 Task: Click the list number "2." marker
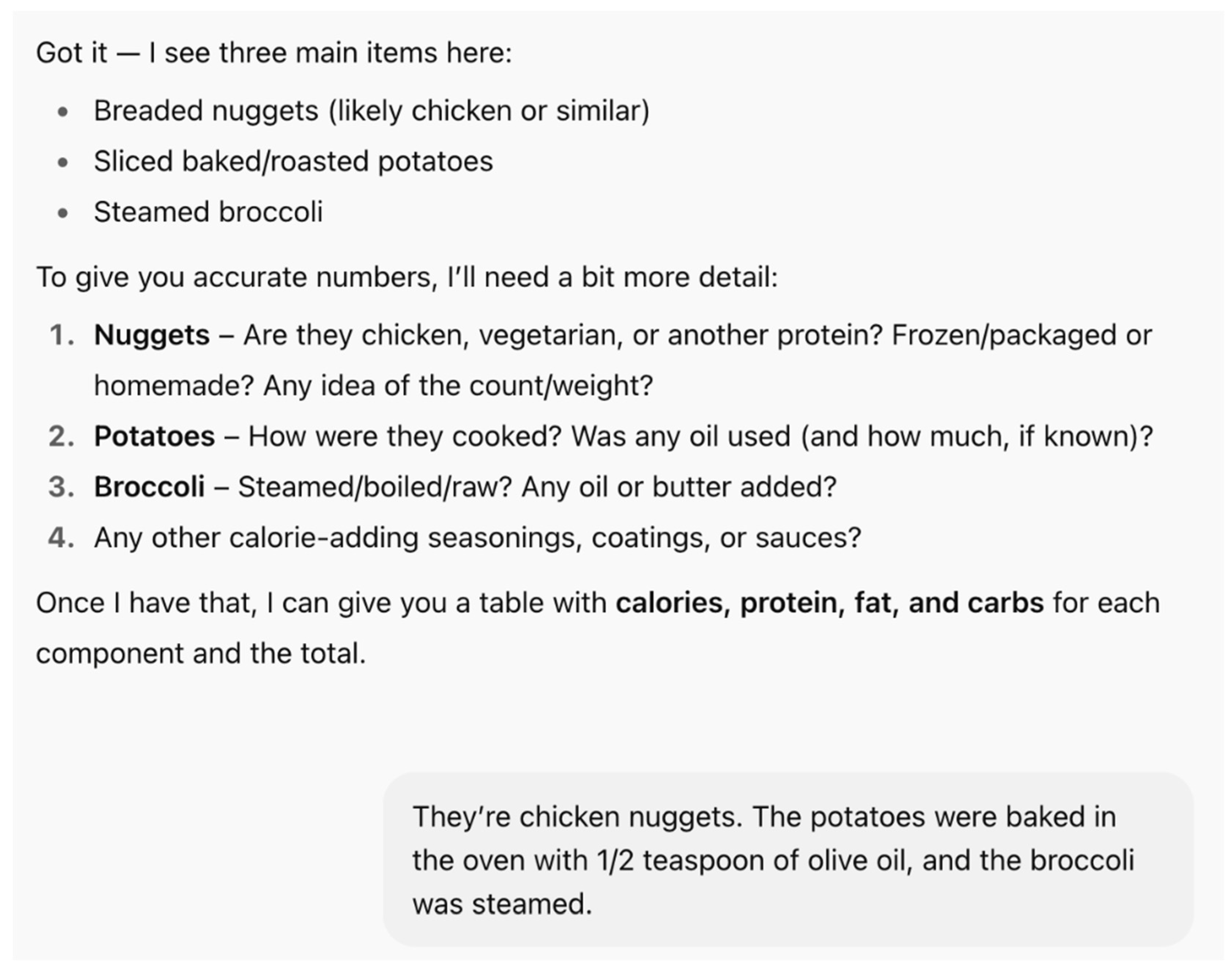[x=62, y=437]
